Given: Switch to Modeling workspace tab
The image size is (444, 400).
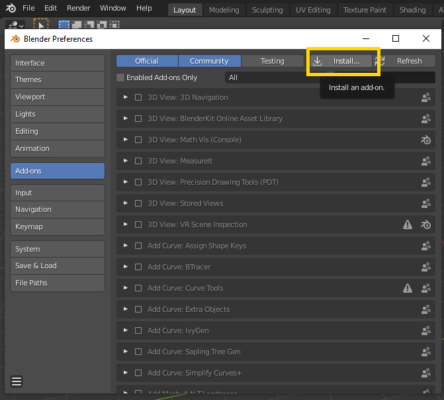Looking at the screenshot, I should pos(224,10).
